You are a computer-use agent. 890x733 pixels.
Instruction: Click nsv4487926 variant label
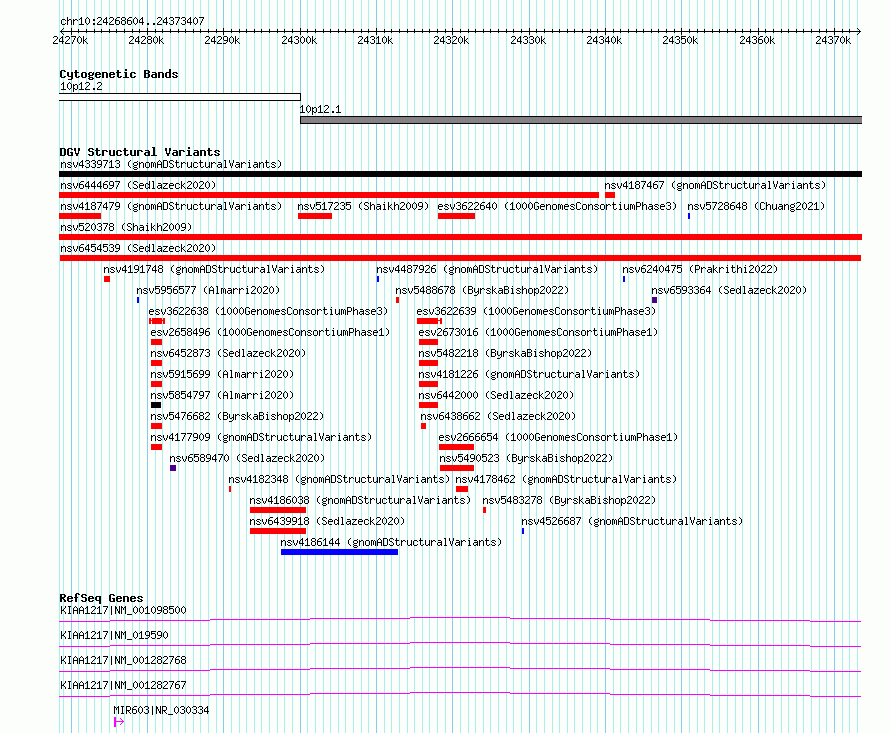pyautogui.click(x=487, y=269)
